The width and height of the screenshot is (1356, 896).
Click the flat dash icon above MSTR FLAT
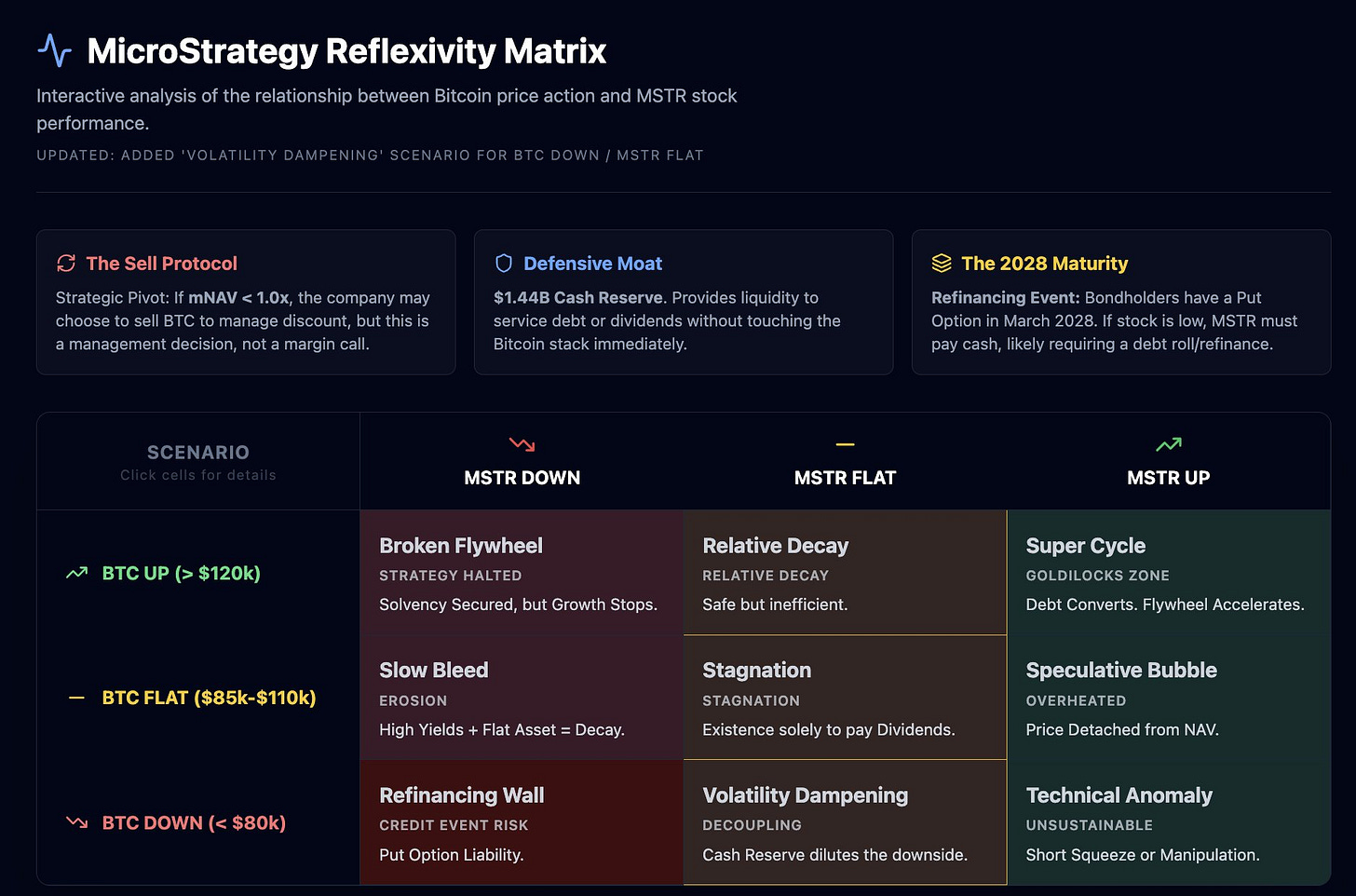(x=845, y=445)
